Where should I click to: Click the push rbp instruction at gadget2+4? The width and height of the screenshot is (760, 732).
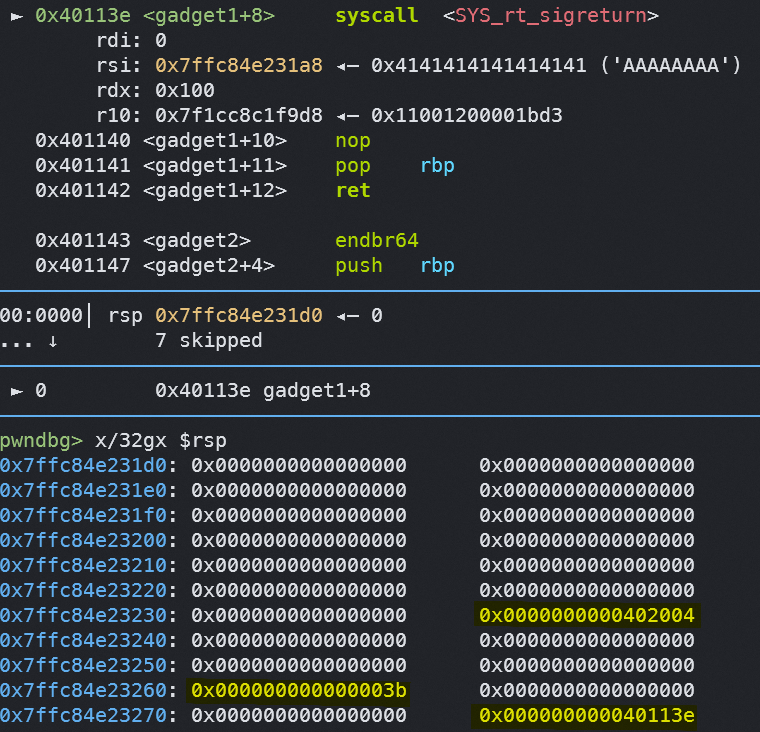pos(395,266)
